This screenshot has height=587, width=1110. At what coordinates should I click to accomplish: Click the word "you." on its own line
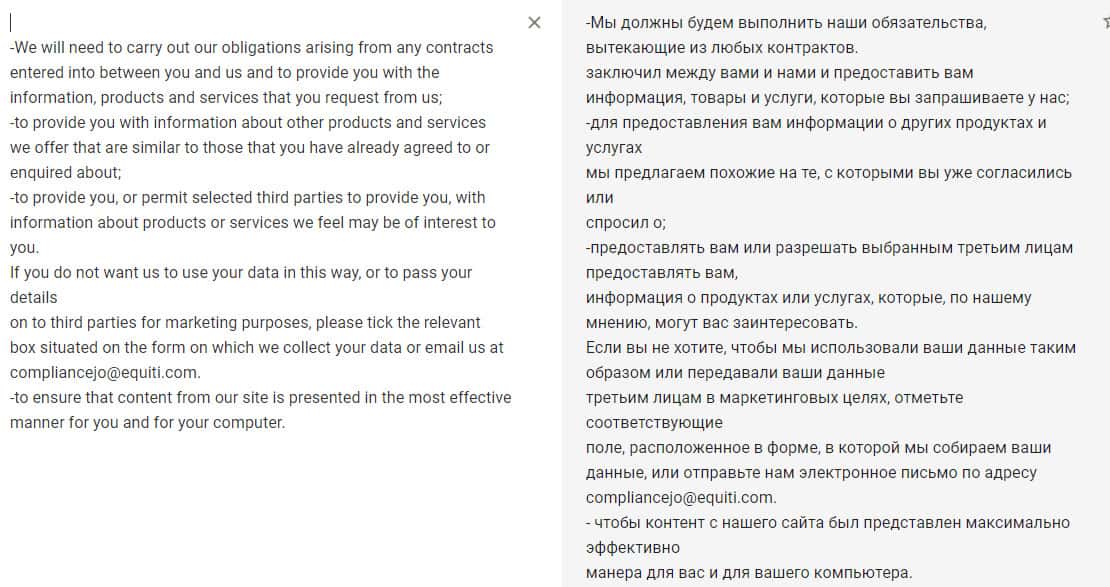(x=24, y=247)
